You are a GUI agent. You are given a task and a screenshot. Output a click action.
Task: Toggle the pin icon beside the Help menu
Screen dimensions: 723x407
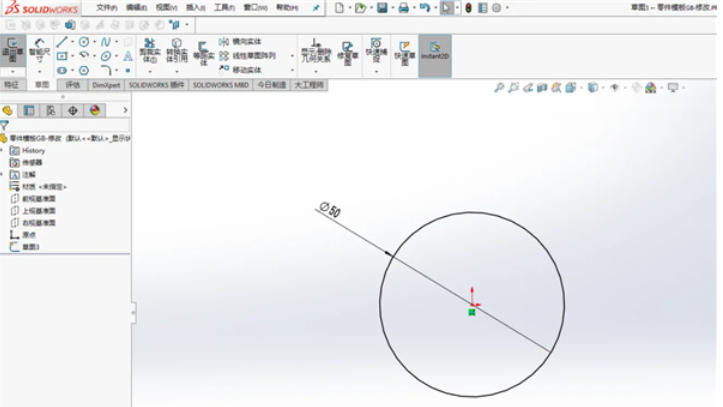(x=316, y=7)
